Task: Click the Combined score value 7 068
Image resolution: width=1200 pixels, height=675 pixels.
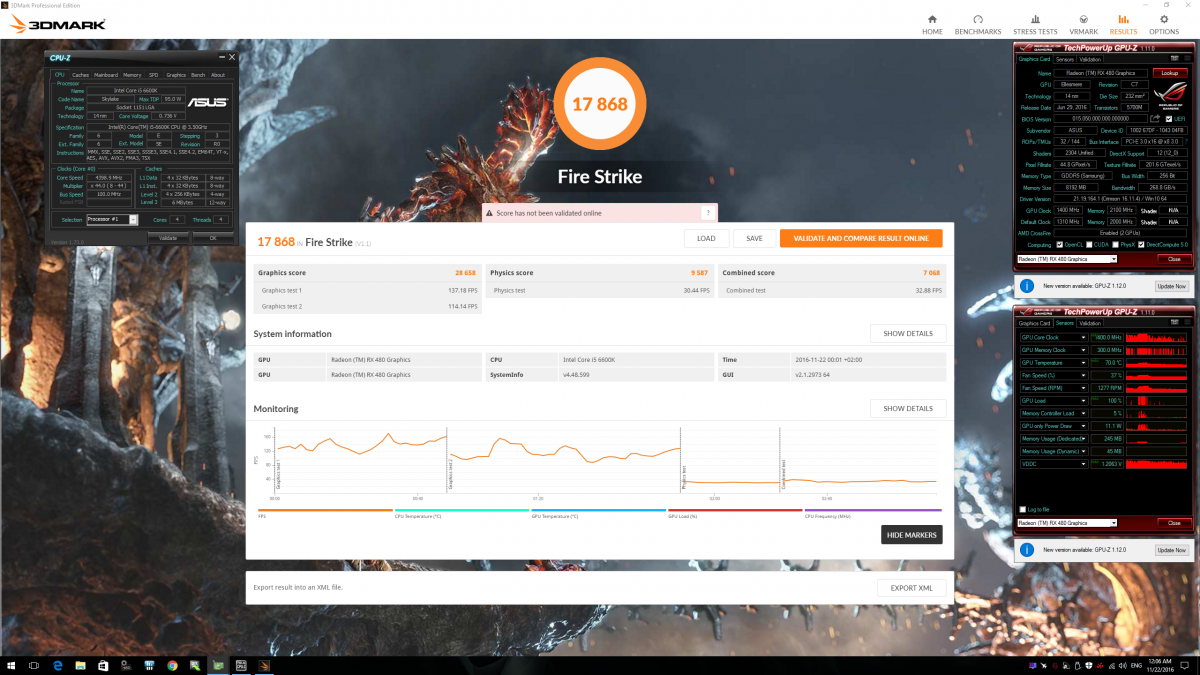Action: coord(931,272)
